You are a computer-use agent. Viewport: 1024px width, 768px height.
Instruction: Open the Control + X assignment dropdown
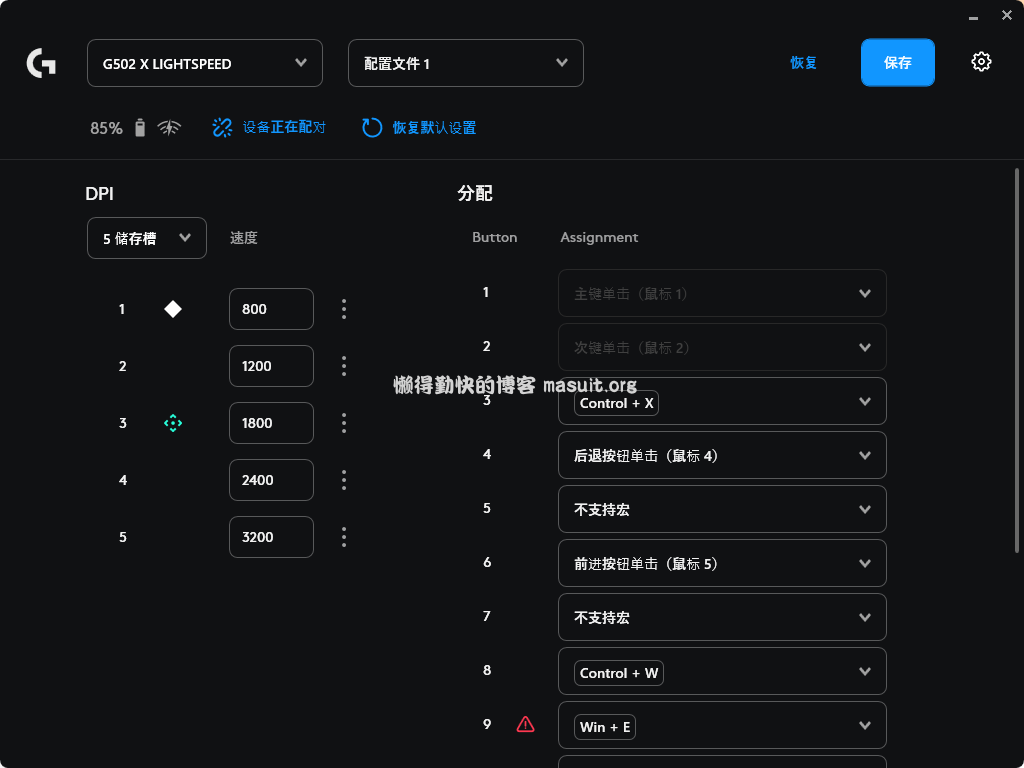pos(722,401)
